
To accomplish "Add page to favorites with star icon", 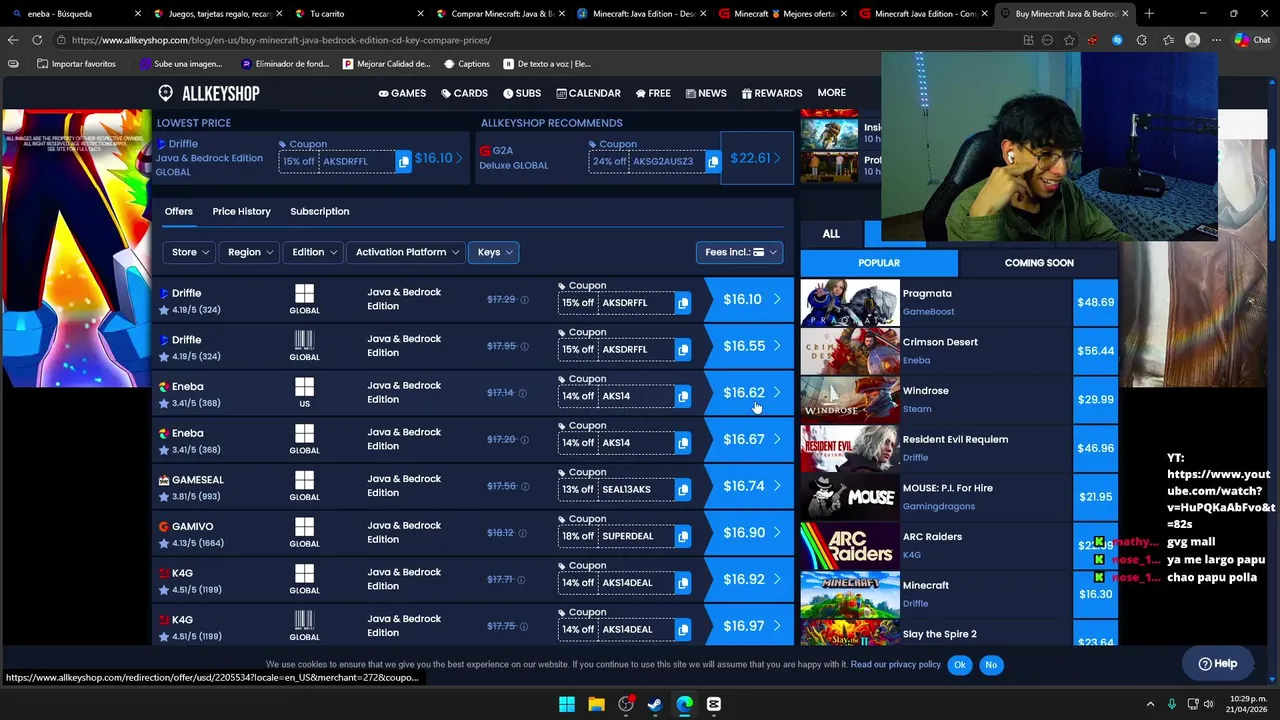I will tap(1070, 40).
